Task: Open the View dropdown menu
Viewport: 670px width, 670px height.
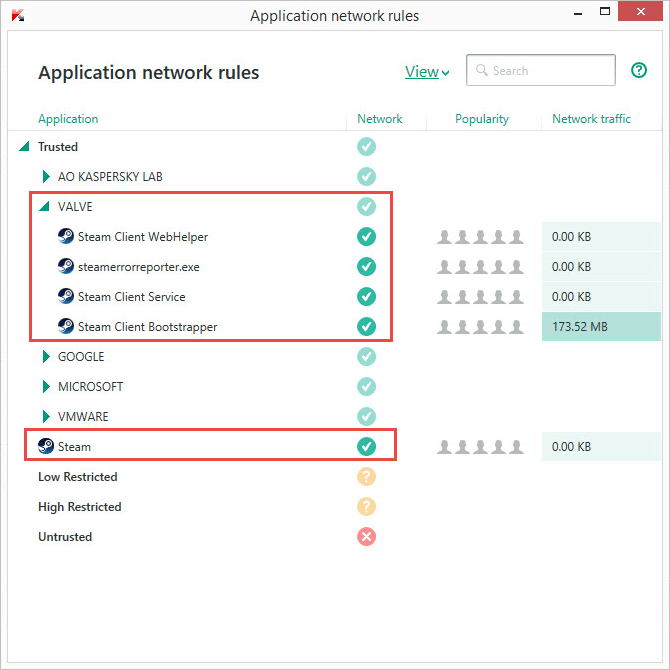Action: [427, 72]
